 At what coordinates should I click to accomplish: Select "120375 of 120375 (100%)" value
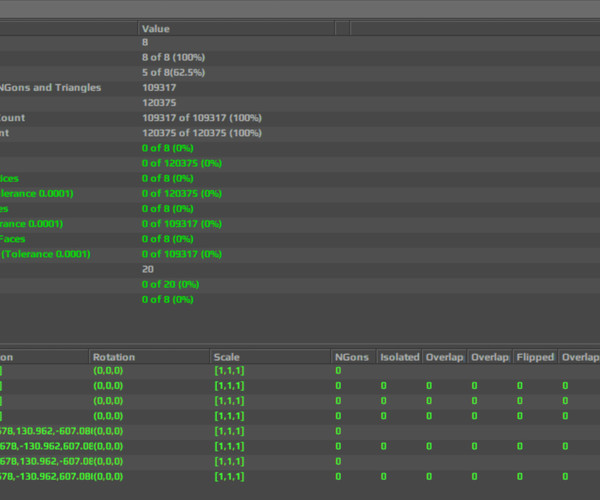click(202, 133)
